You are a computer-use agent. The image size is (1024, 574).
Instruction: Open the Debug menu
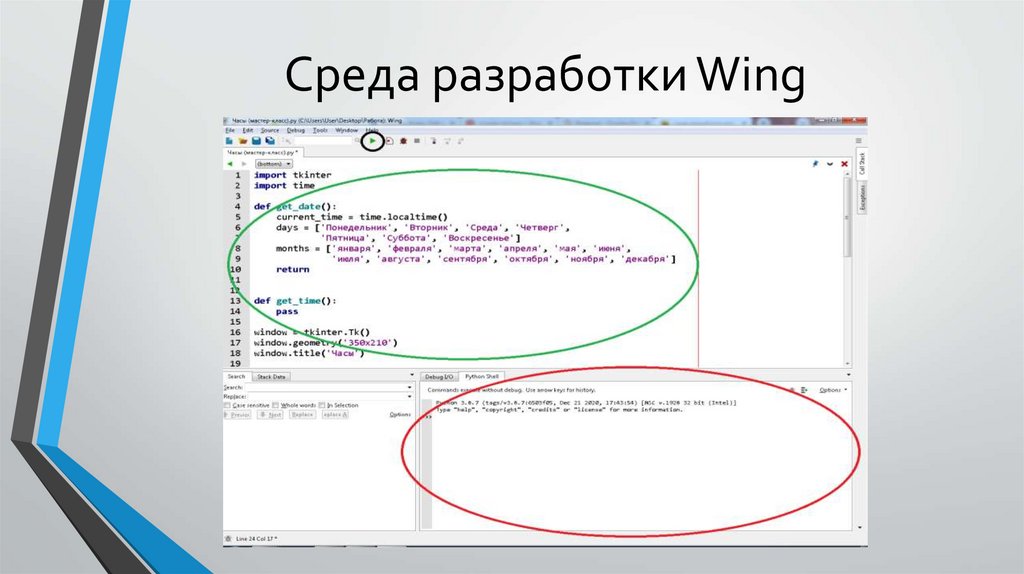point(296,130)
